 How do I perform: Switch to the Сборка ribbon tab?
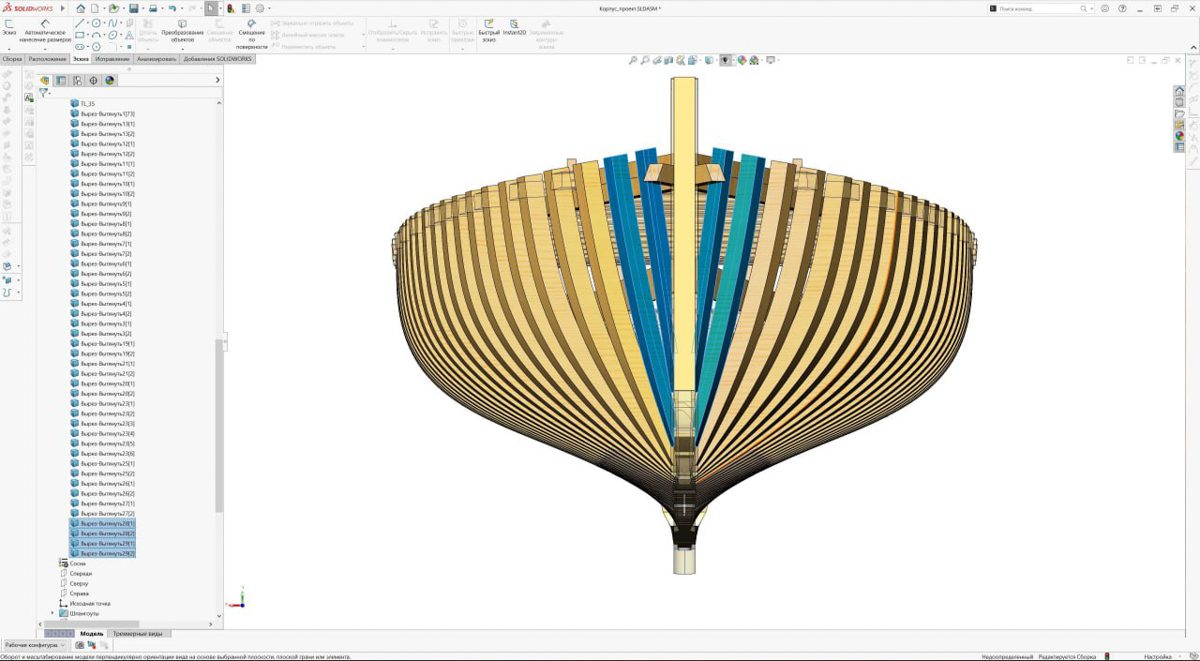[12, 59]
